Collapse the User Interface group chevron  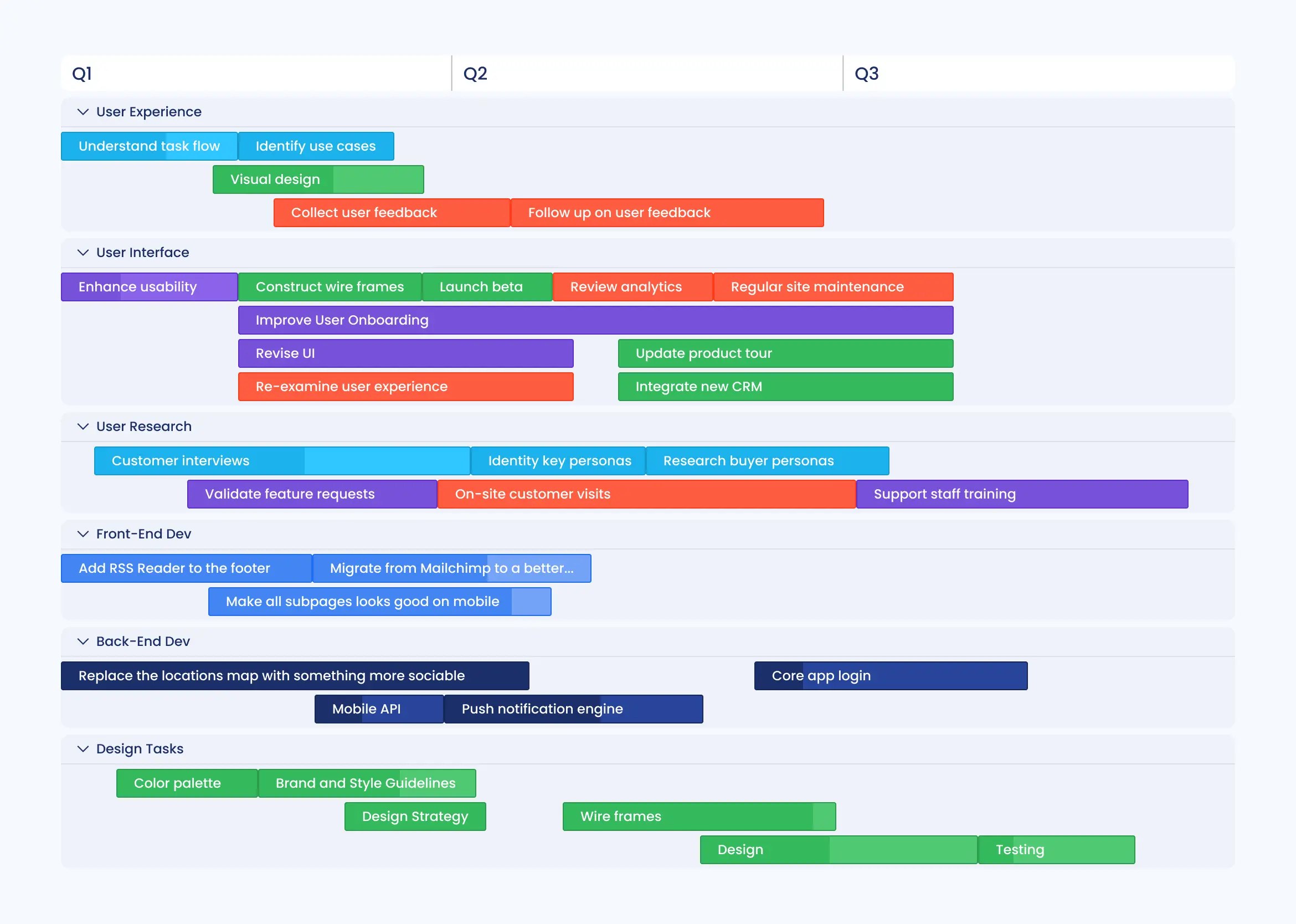tap(83, 252)
